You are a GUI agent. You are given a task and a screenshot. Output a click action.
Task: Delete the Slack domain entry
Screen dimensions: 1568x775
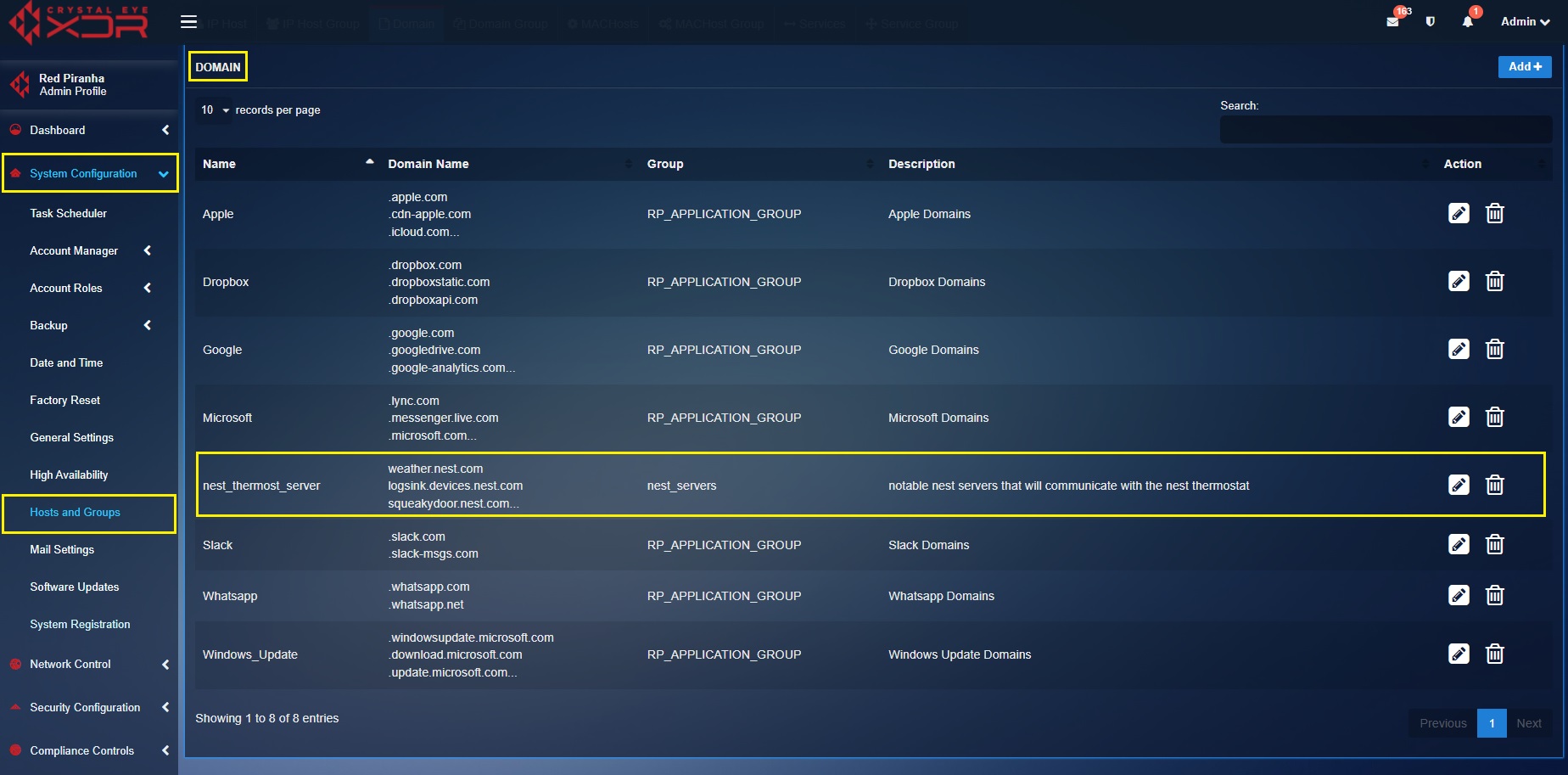pos(1495,544)
